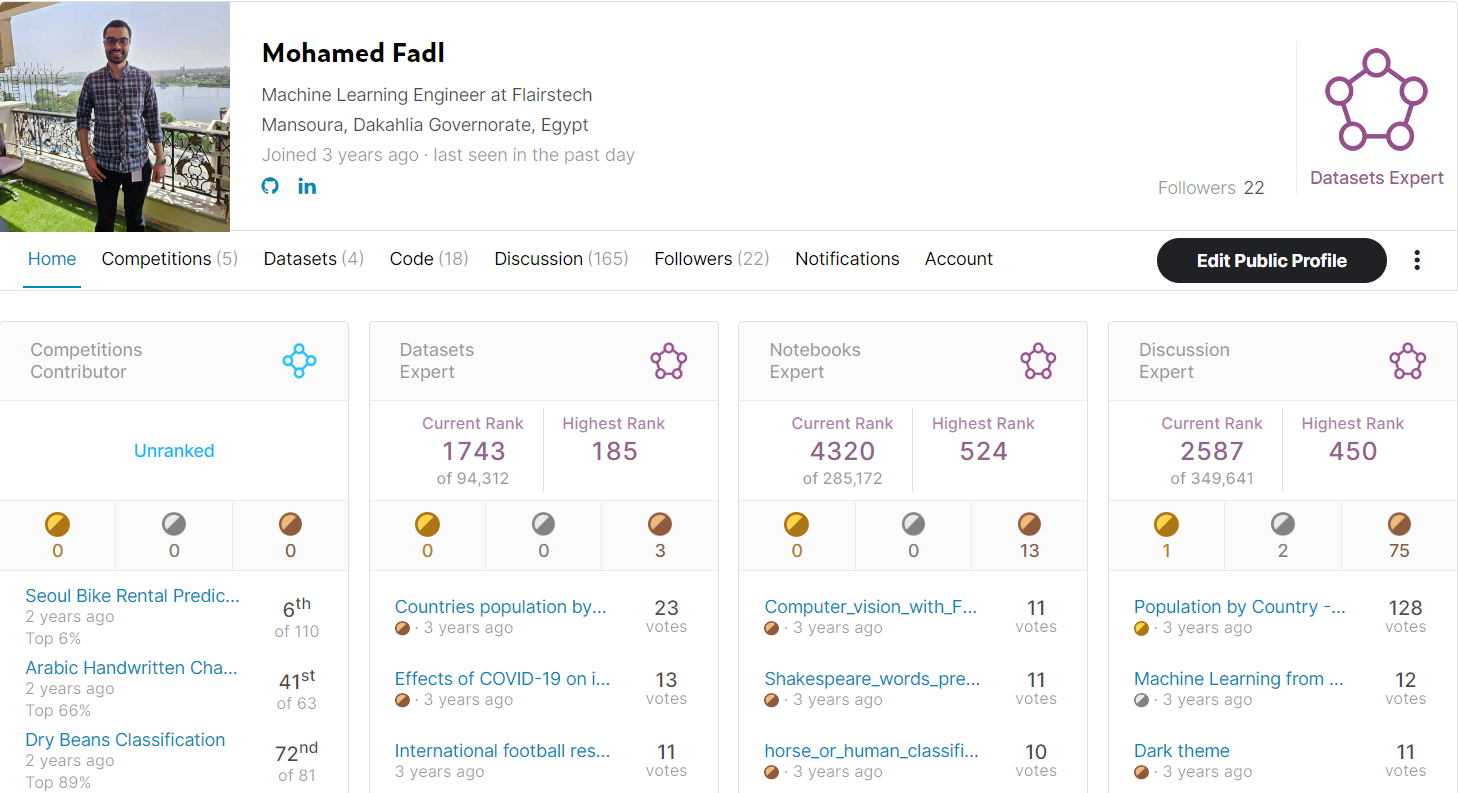This screenshot has width=1458, height=793.
Task: Open bronze medal count in Competitions card
Action: click(x=290, y=522)
